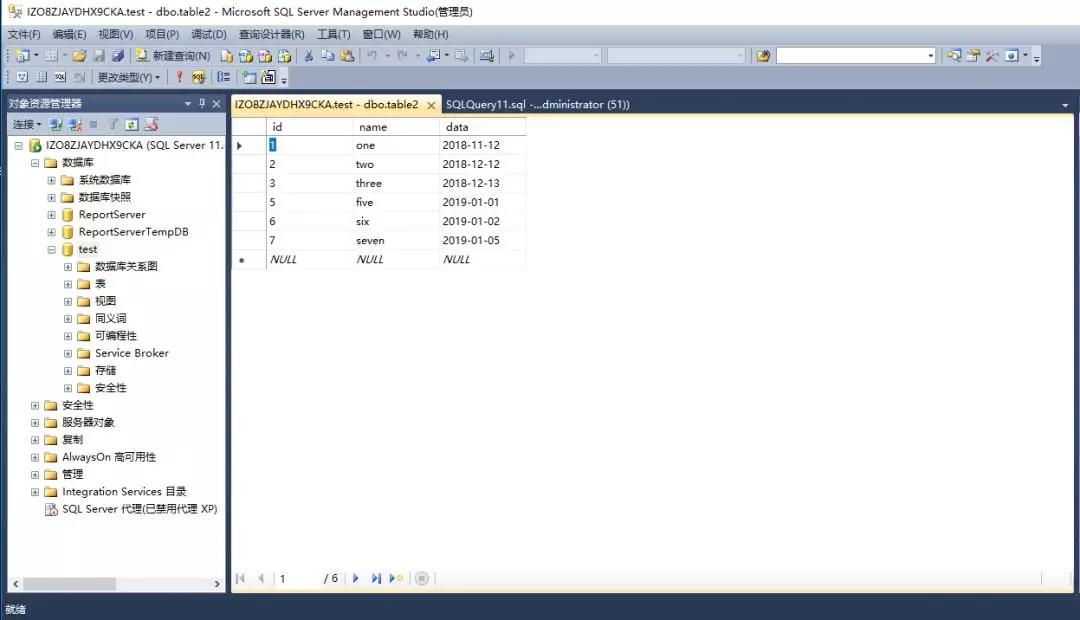The width and height of the screenshot is (1080, 620).
Task: Close the dbo.table2 tab
Action: [431, 105]
